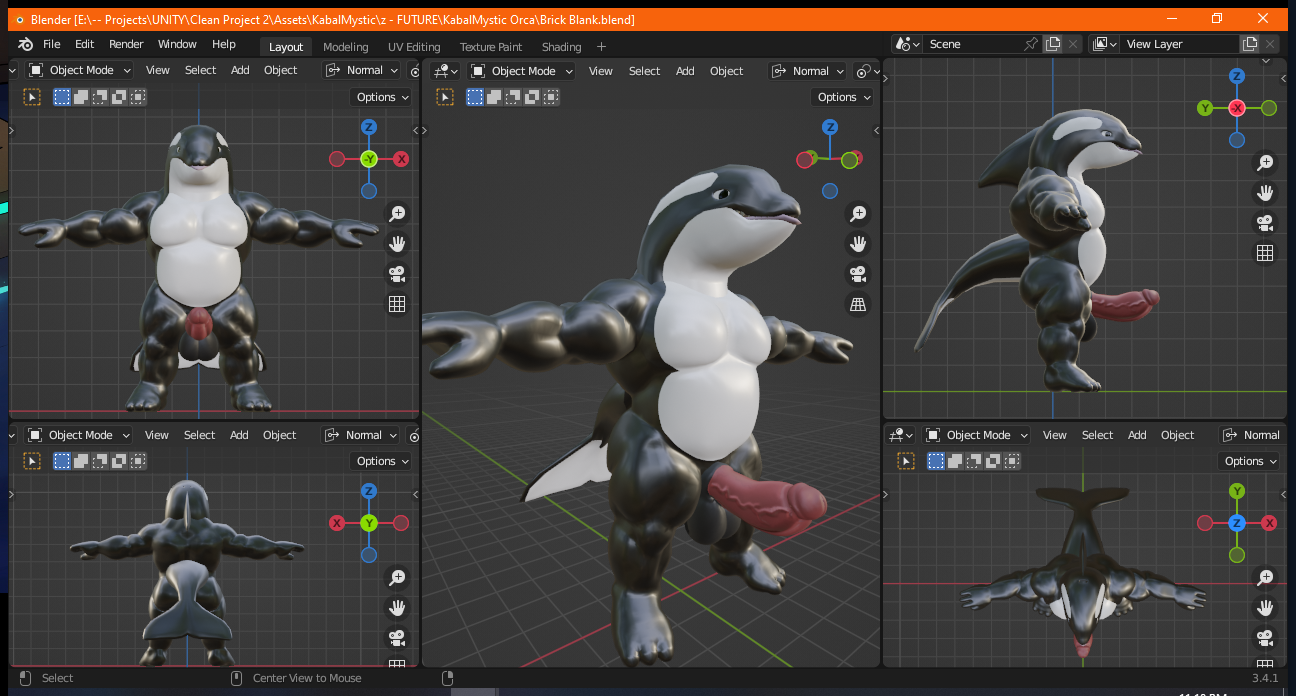1296x696 pixels.
Task: Switch to the UV Editing workspace tab
Action: (x=414, y=47)
